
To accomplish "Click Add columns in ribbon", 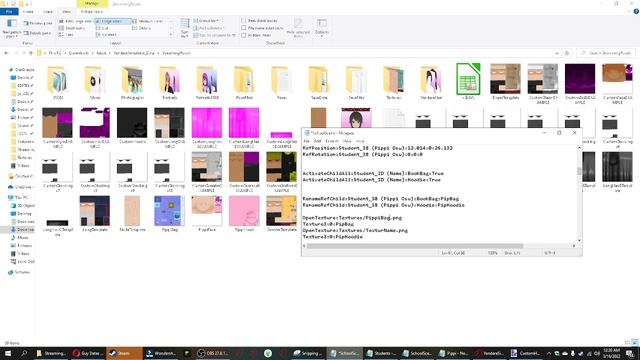I will pyautogui.click(x=208, y=28).
